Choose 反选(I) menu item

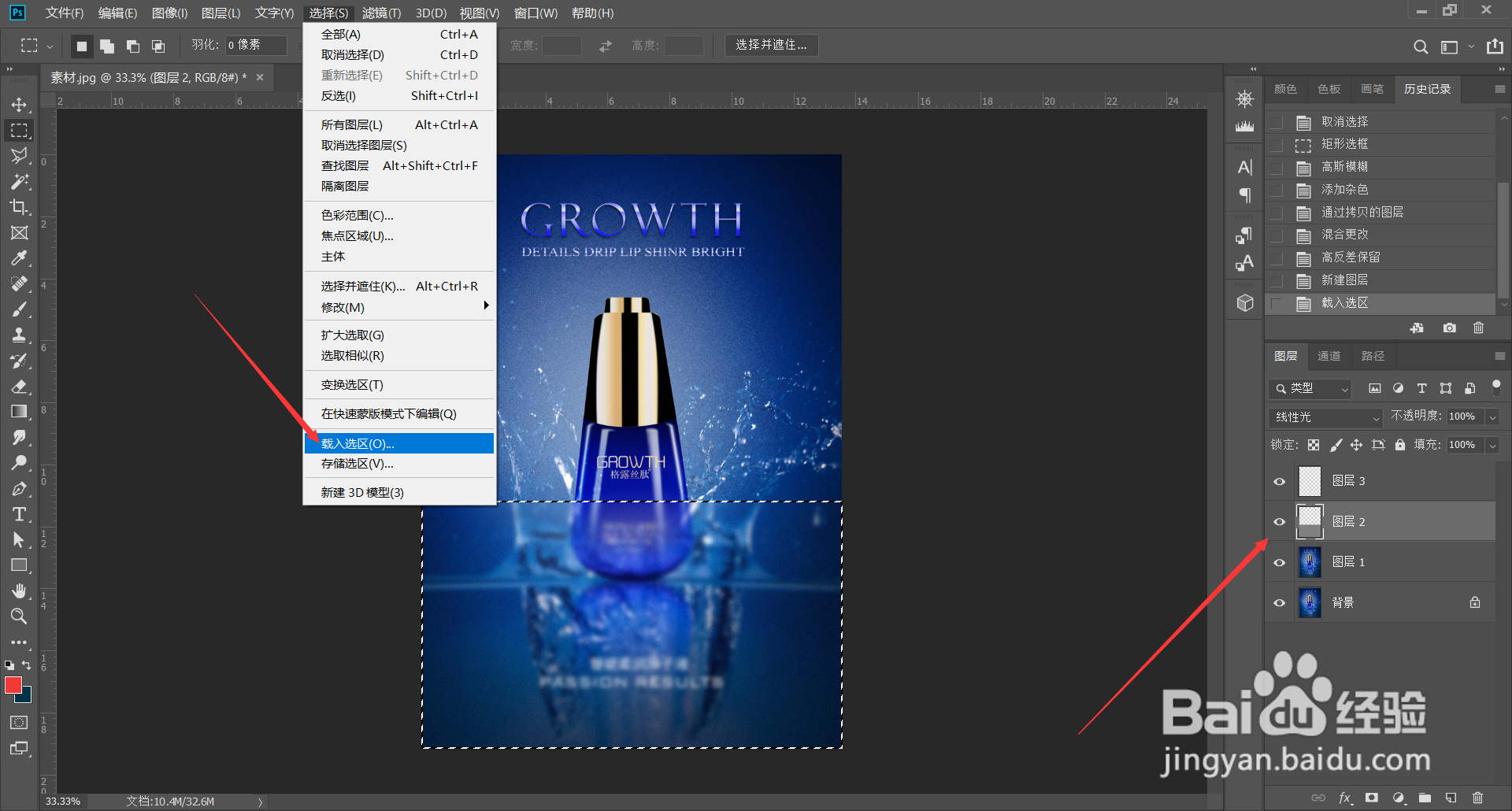[399, 96]
